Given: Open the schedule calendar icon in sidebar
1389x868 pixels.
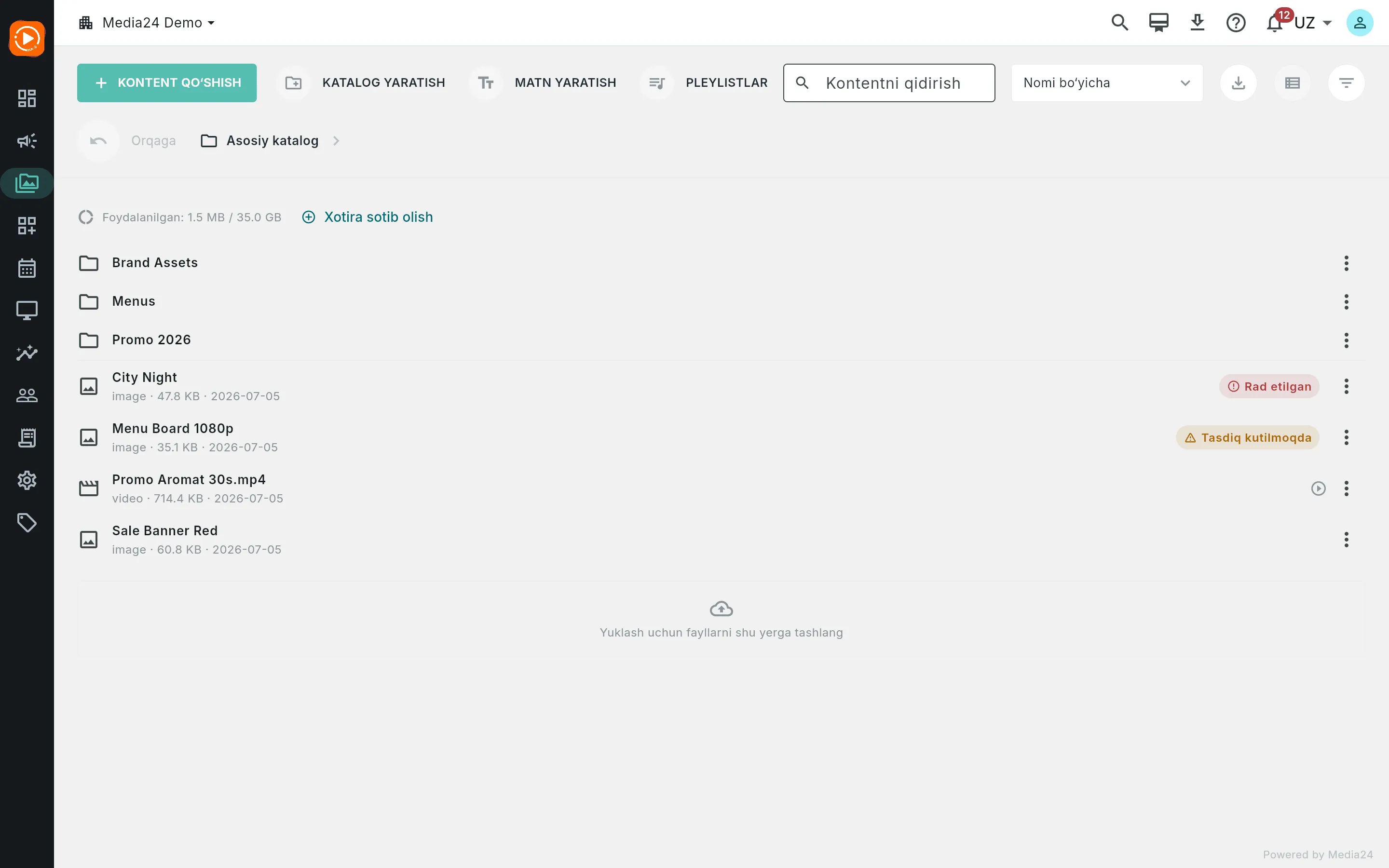Looking at the screenshot, I should pyautogui.click(x=27, y=268).
